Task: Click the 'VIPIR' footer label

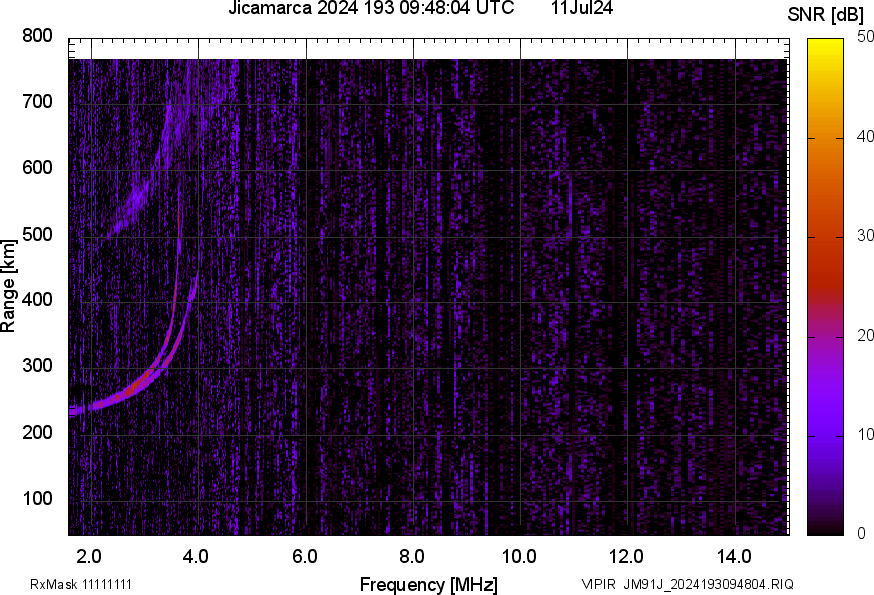Action: (599, 584)
